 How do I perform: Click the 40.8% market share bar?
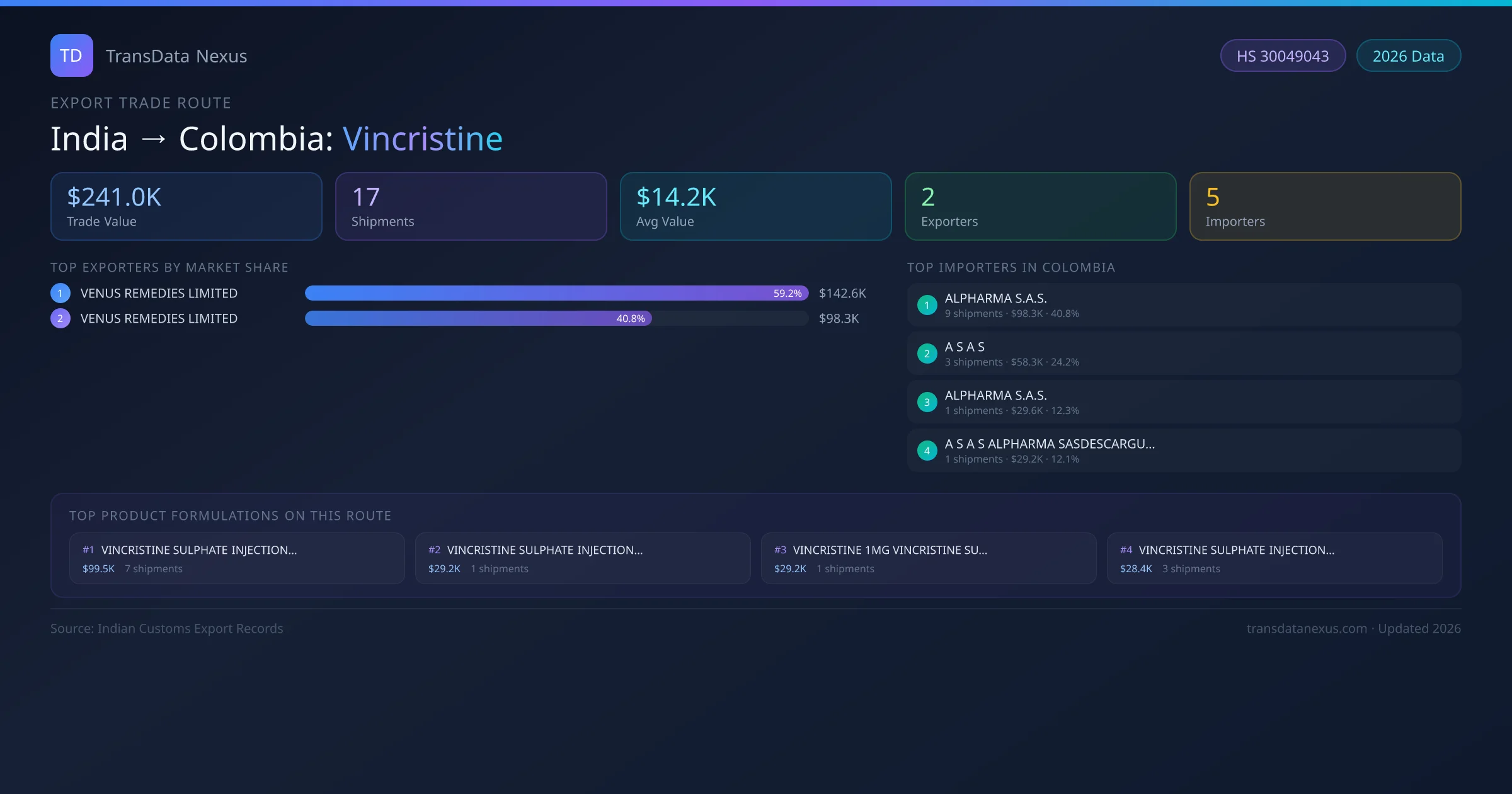pos(478,318)
